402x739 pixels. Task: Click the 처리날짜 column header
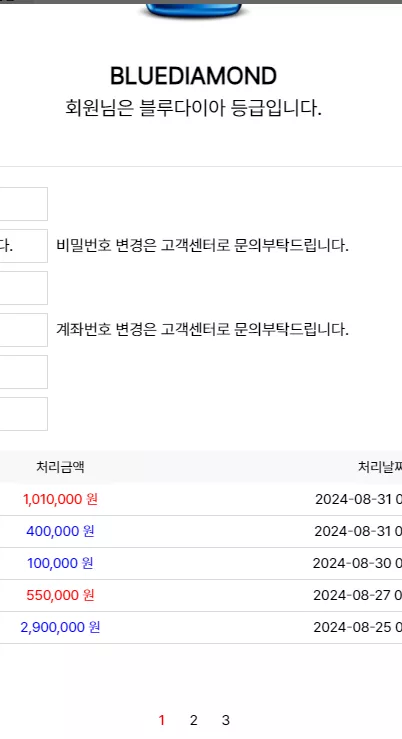(x=380, y=467)
